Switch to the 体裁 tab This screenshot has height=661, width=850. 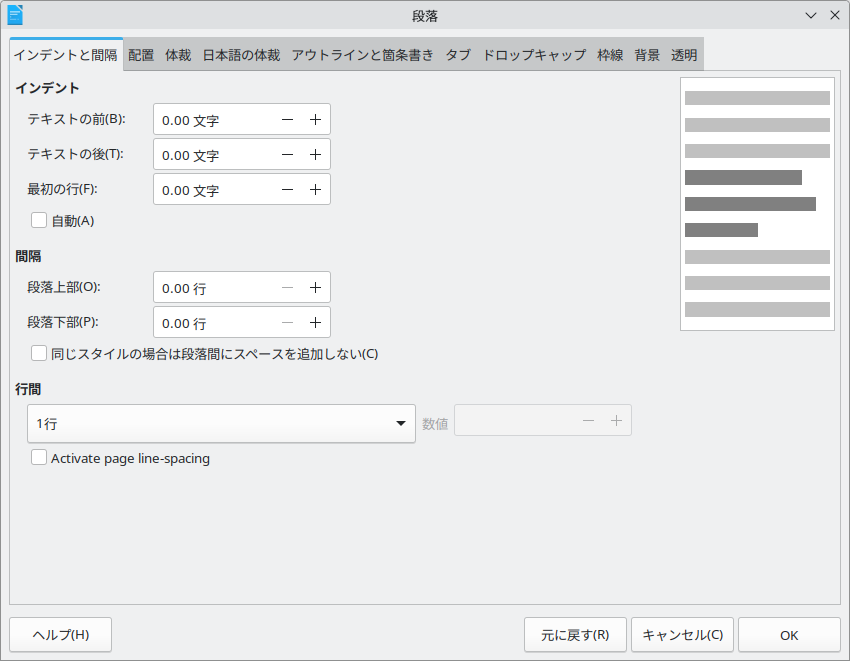178,55
